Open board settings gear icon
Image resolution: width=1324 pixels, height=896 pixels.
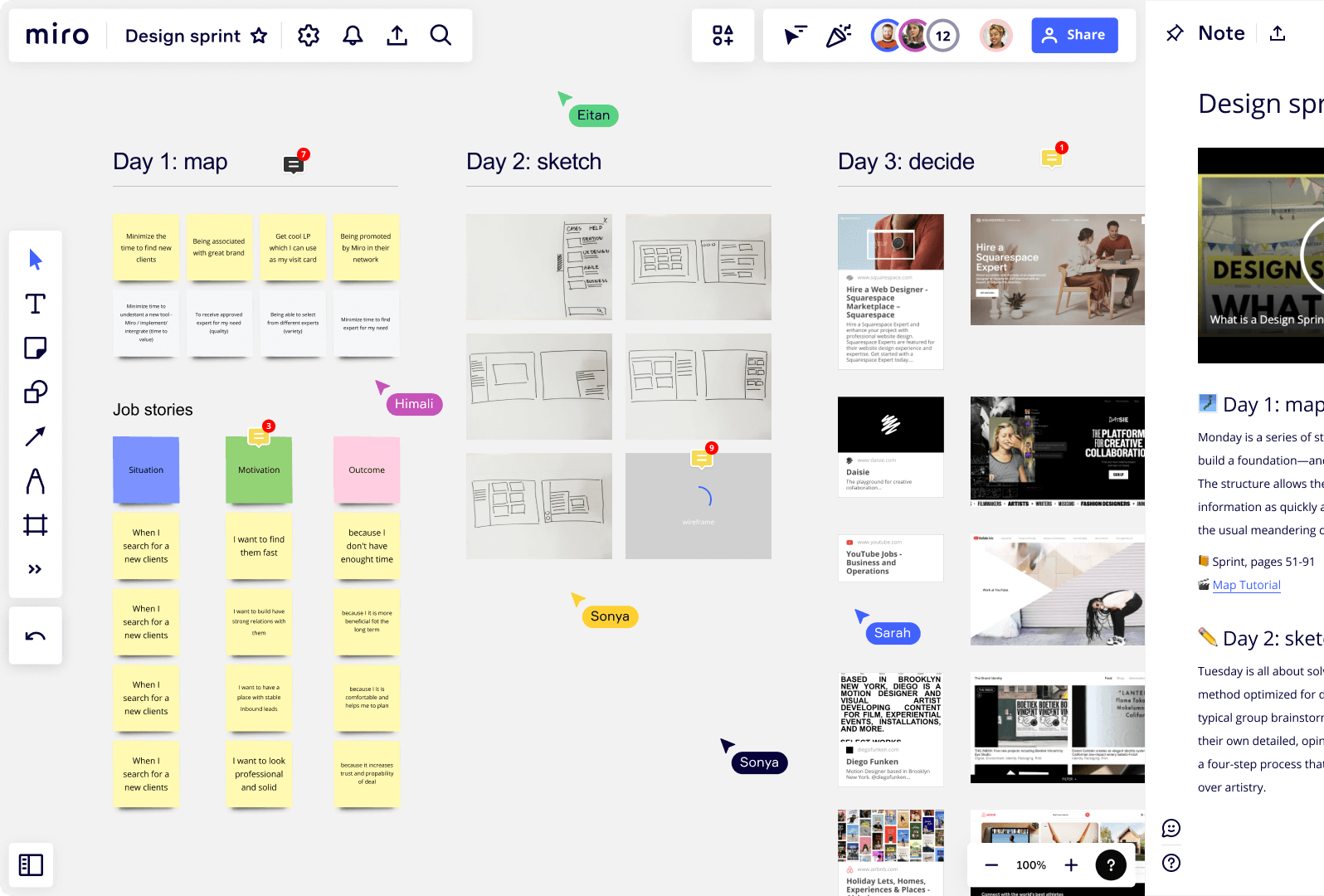click(x=309, y=35)
